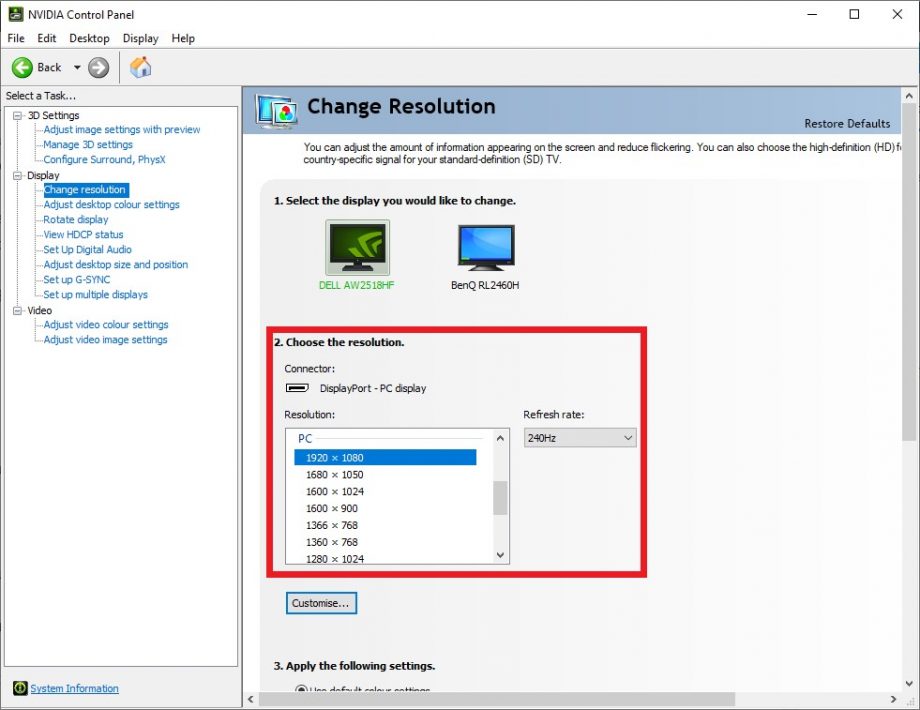Click the Customise... button

coord(321,603)
